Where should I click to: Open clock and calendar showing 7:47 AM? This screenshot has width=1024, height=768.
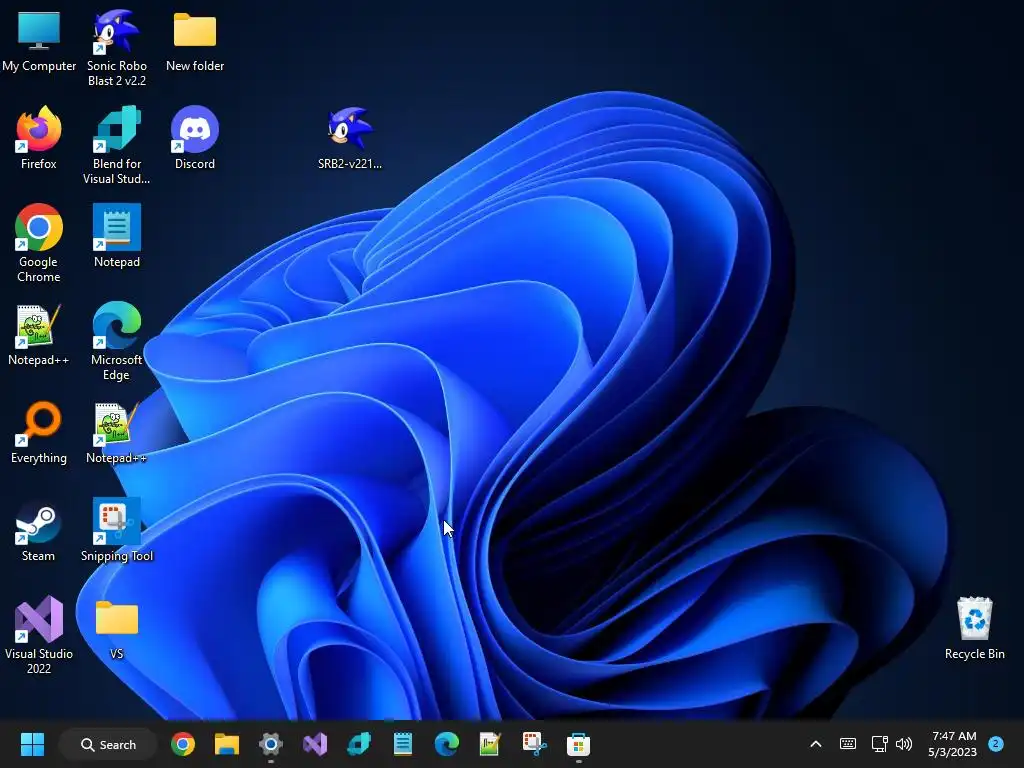tap(953, 744)
